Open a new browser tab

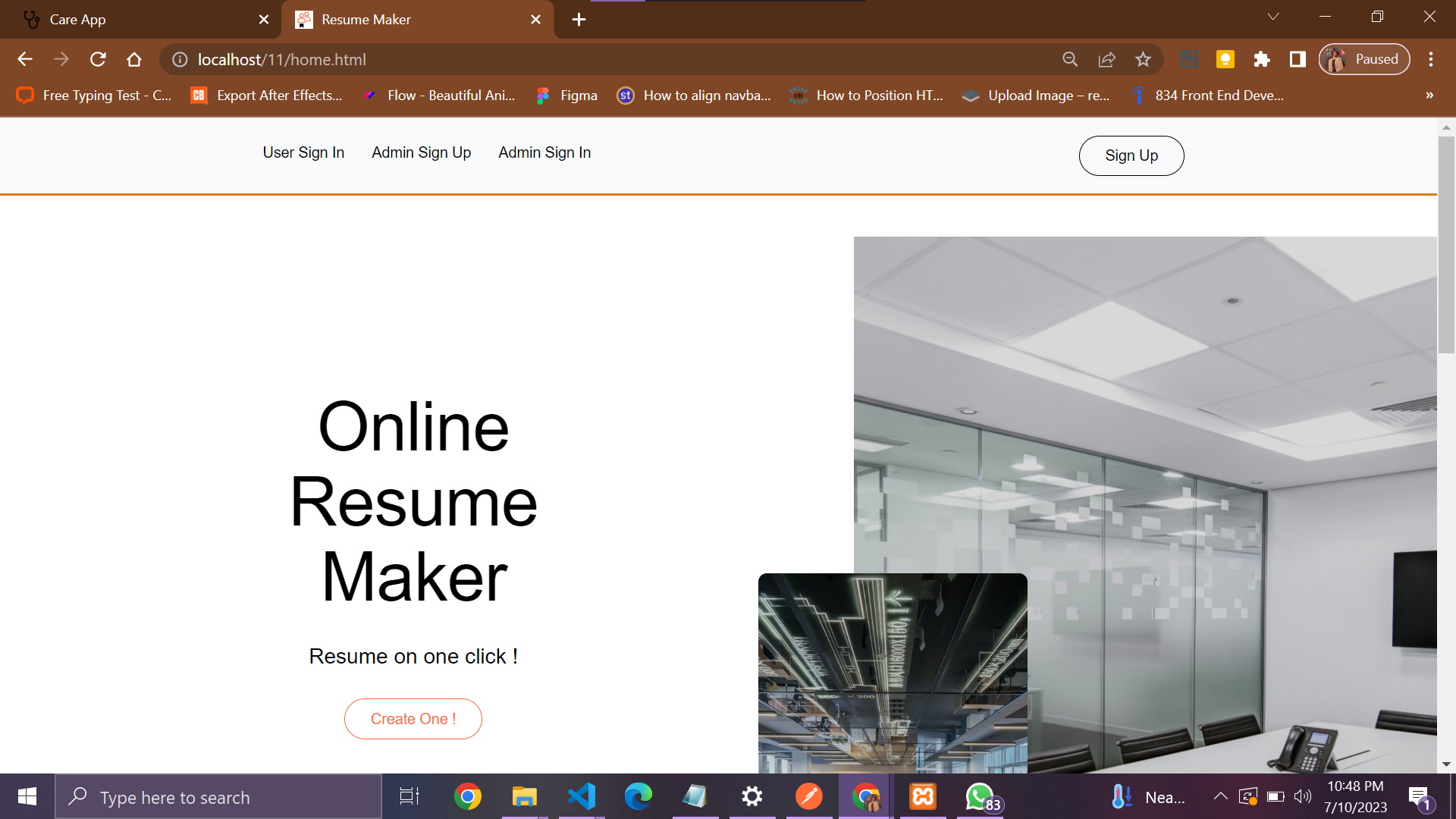click(579, 20)
